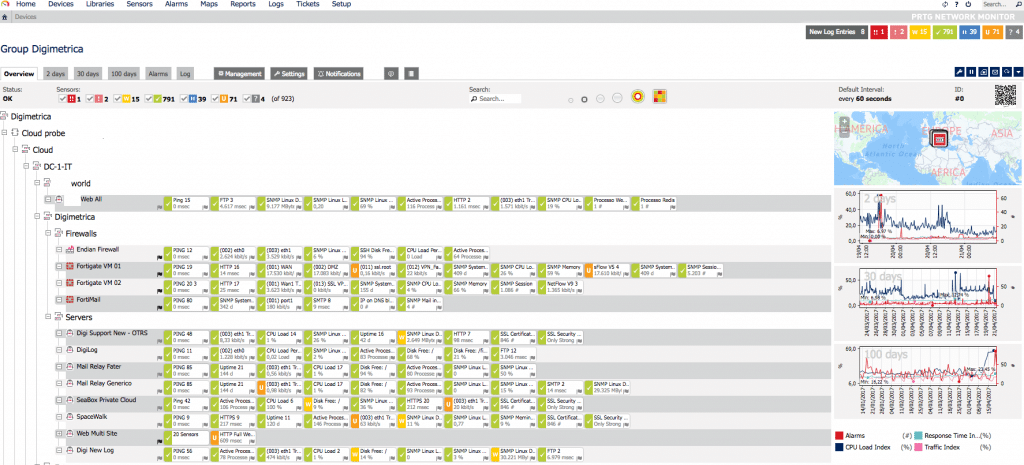1024x465 pixels.
Task: Select the smallest tree size radio option
Action: pyautogui.click(x=570, y=99)
